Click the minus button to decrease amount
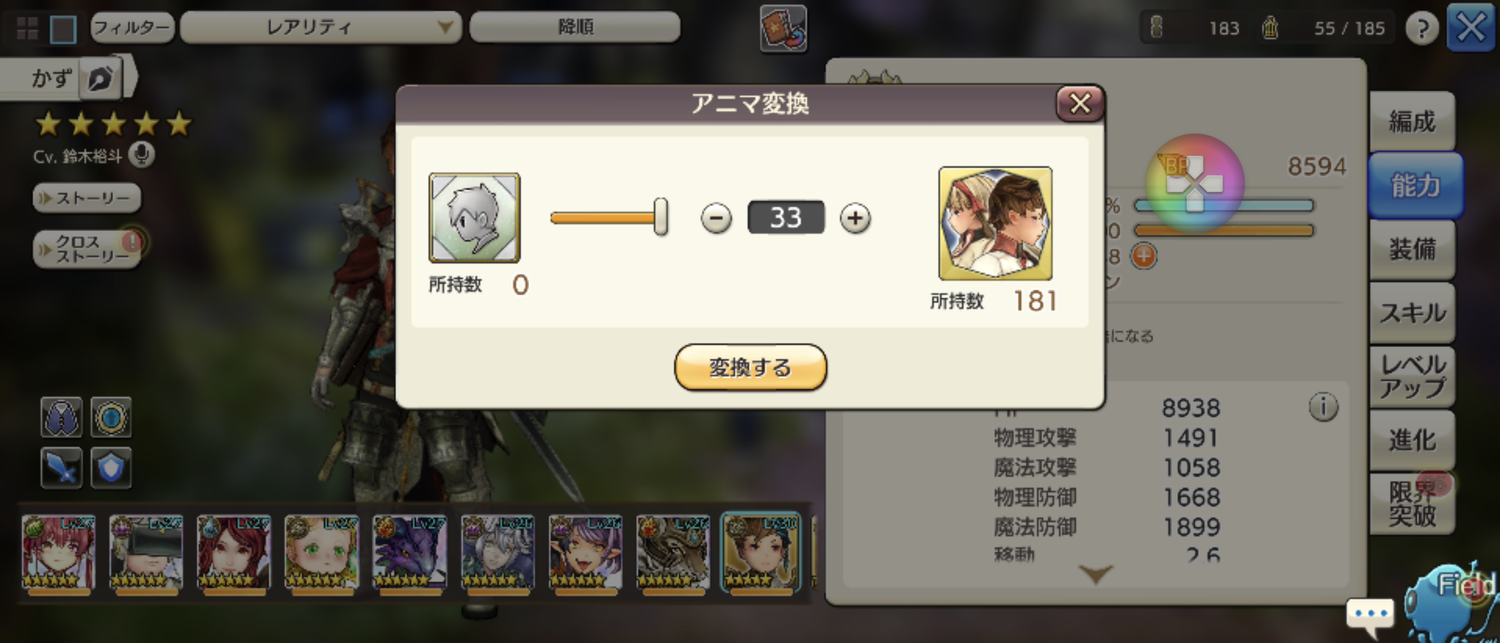This screenshot has width=1500, height=643. pyautogui.click(x=716, y=218)
